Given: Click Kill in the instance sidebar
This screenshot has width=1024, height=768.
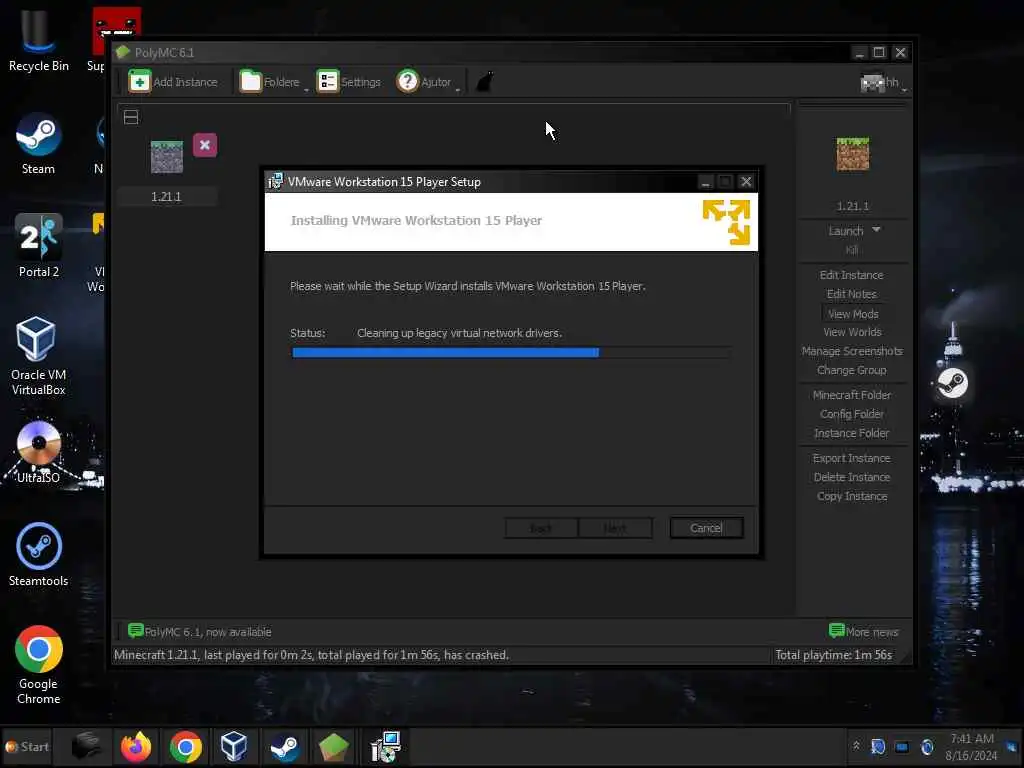Looking at the screenshot, I should click(x=852, y=250).
